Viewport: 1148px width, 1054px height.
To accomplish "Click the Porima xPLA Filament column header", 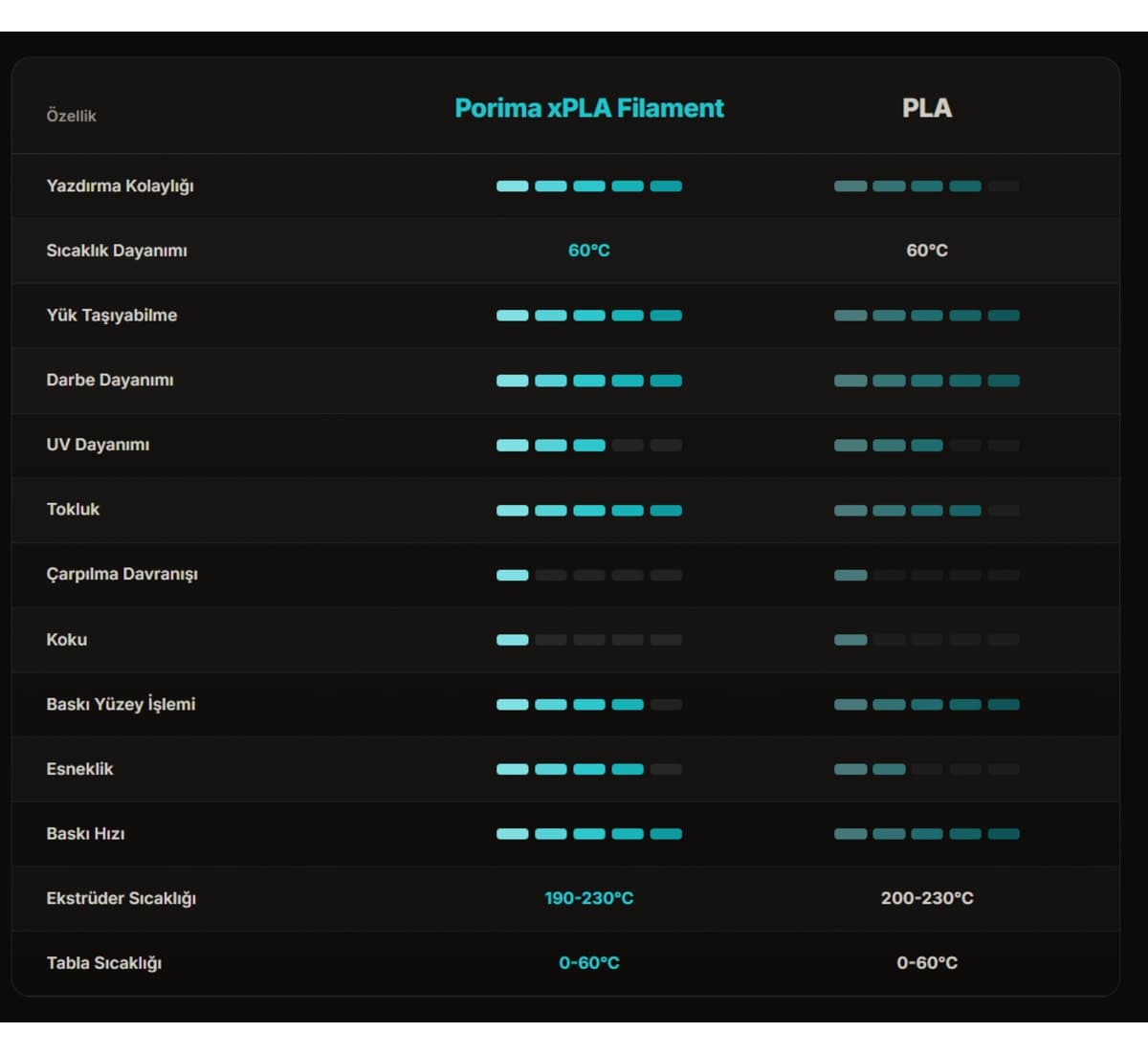I will point(589,108).
